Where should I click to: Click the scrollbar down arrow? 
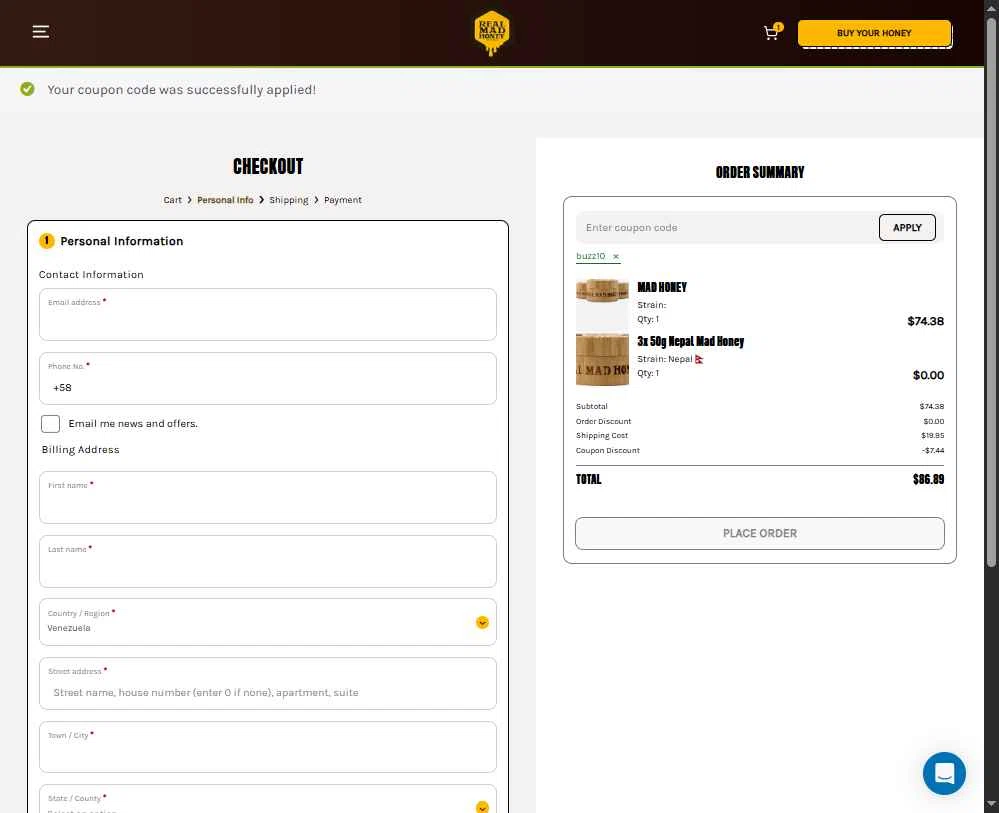coord(991,804)
